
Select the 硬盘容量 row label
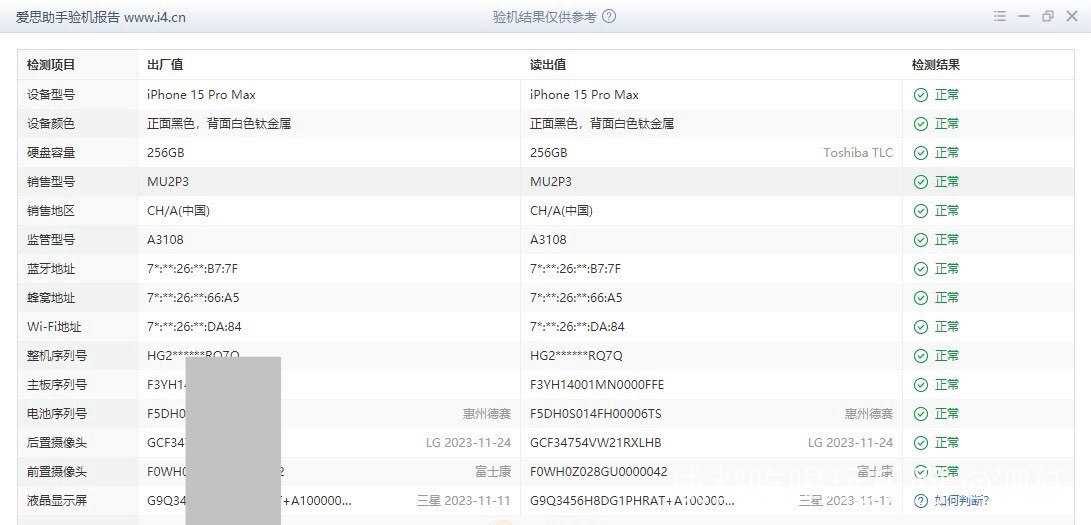click(x=51, y=153)
